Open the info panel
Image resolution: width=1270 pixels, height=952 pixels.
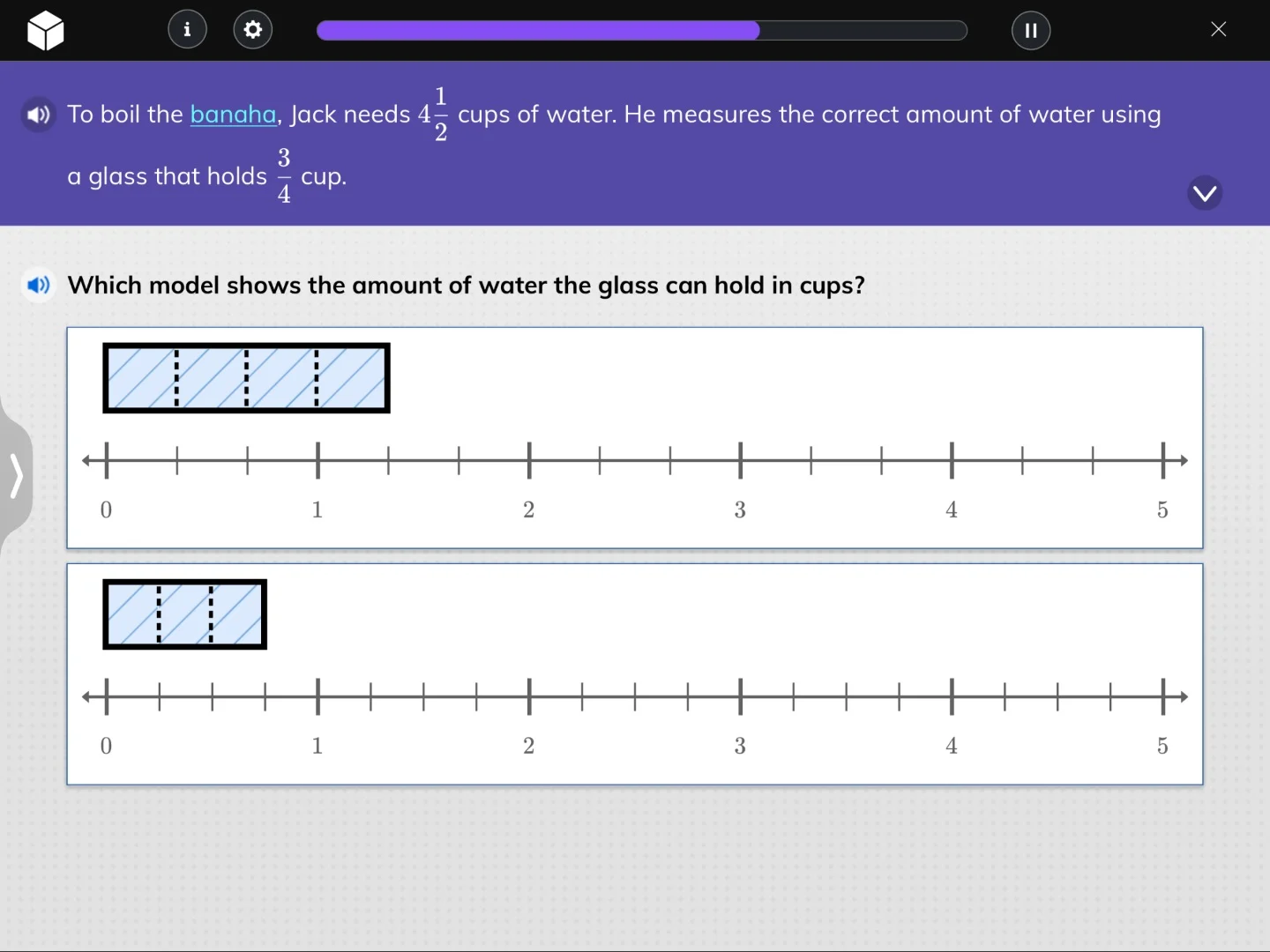(x=186, y=29)
